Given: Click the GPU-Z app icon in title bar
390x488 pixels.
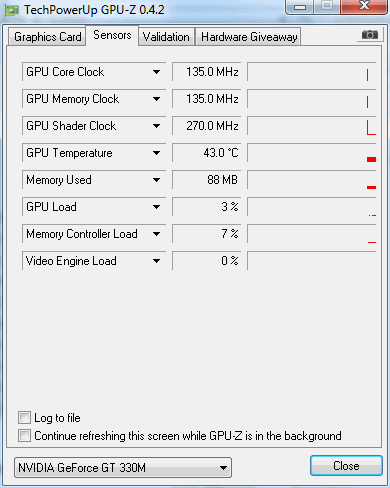Looking at the screenshot, I should click(12, 11).
